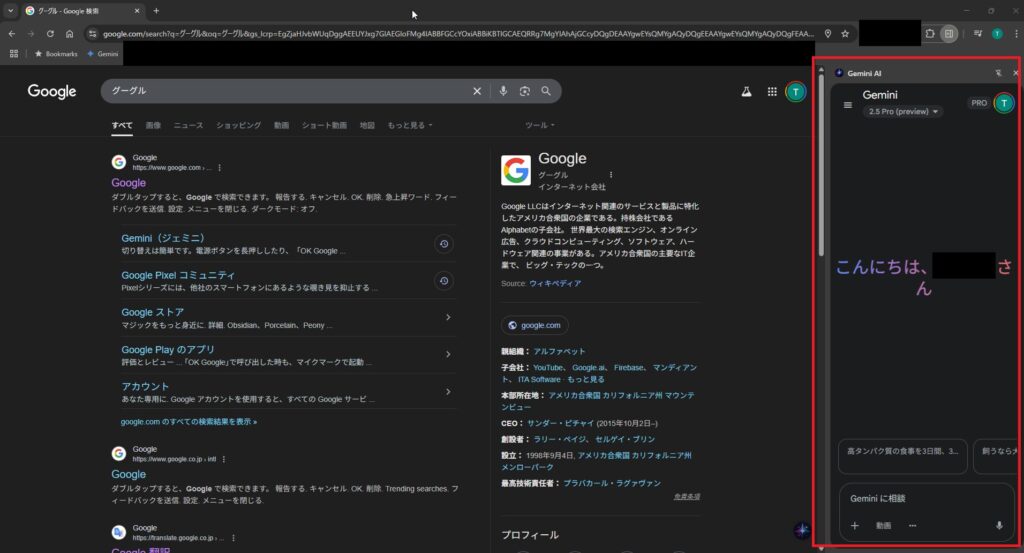The width and height of the screenshot is (1024, 553).
Task: Open the Google apps grid icon
Action: tap(772, 92)
